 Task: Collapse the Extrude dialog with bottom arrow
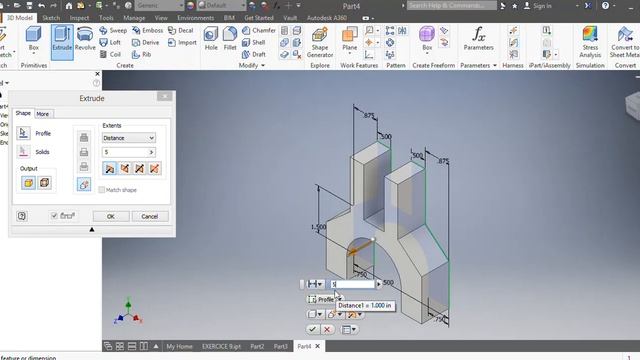[92, 230]
